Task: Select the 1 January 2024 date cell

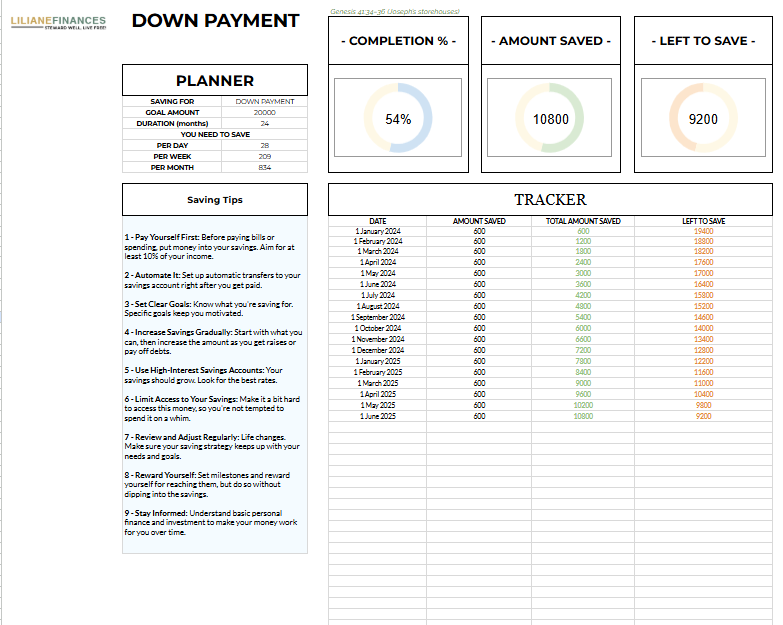Action: [377, 231]
